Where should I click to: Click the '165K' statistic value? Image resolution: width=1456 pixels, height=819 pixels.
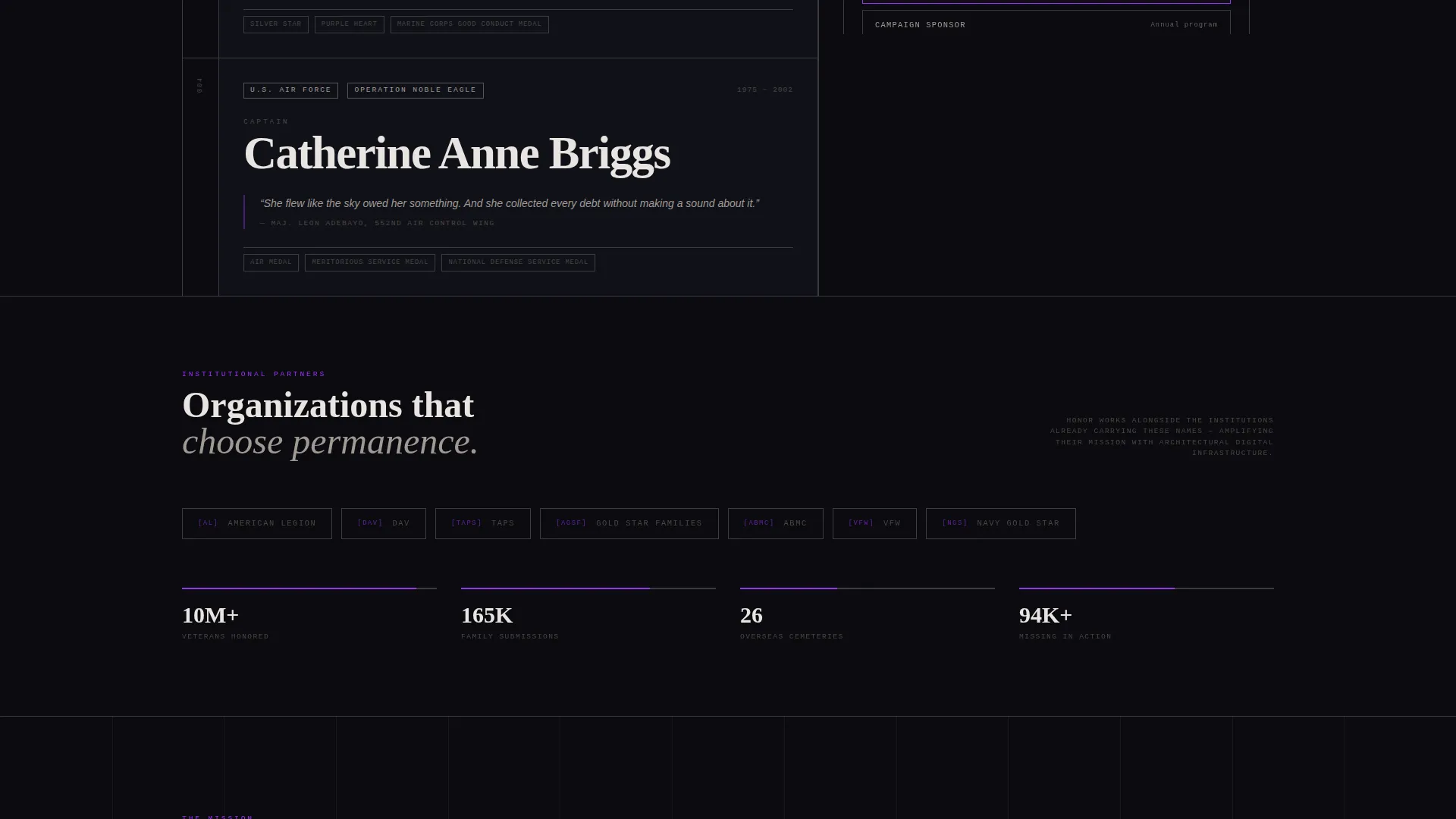487,616
